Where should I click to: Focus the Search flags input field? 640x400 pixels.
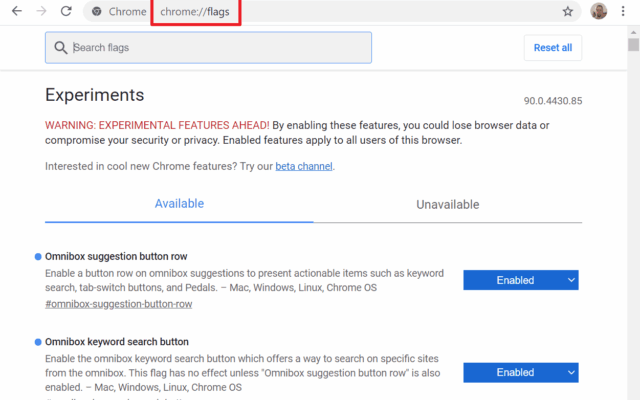coord(208,48)
